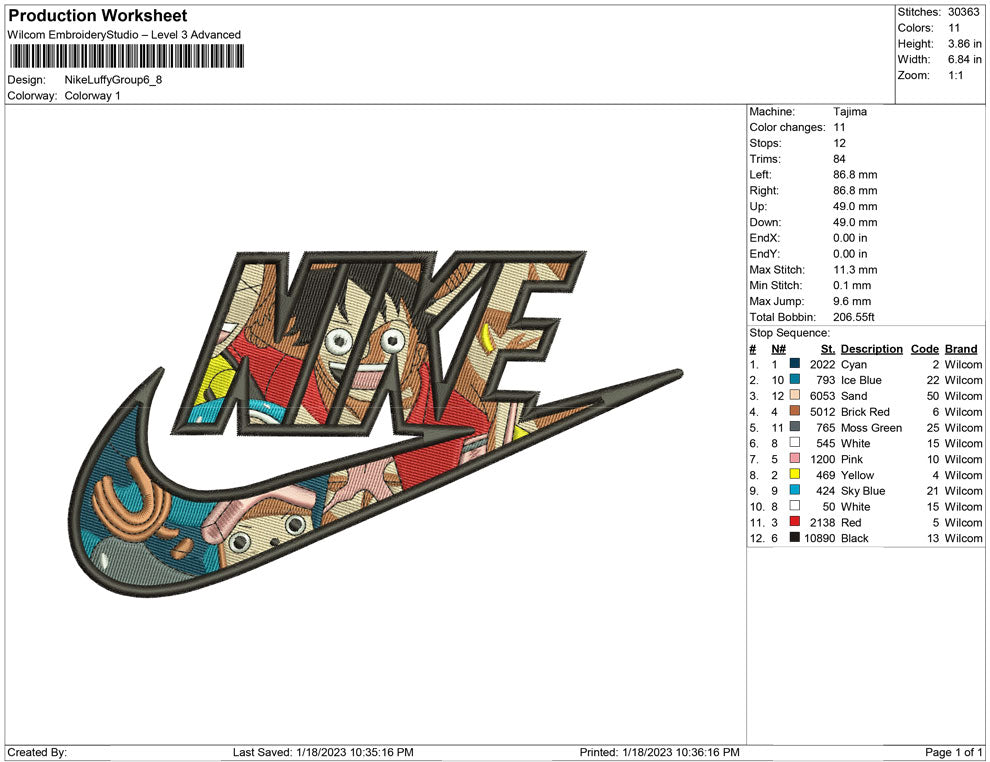Click the 'Sky Blue' description text
This screenshot has width=990, height=762.
click(x=862, y=491)
